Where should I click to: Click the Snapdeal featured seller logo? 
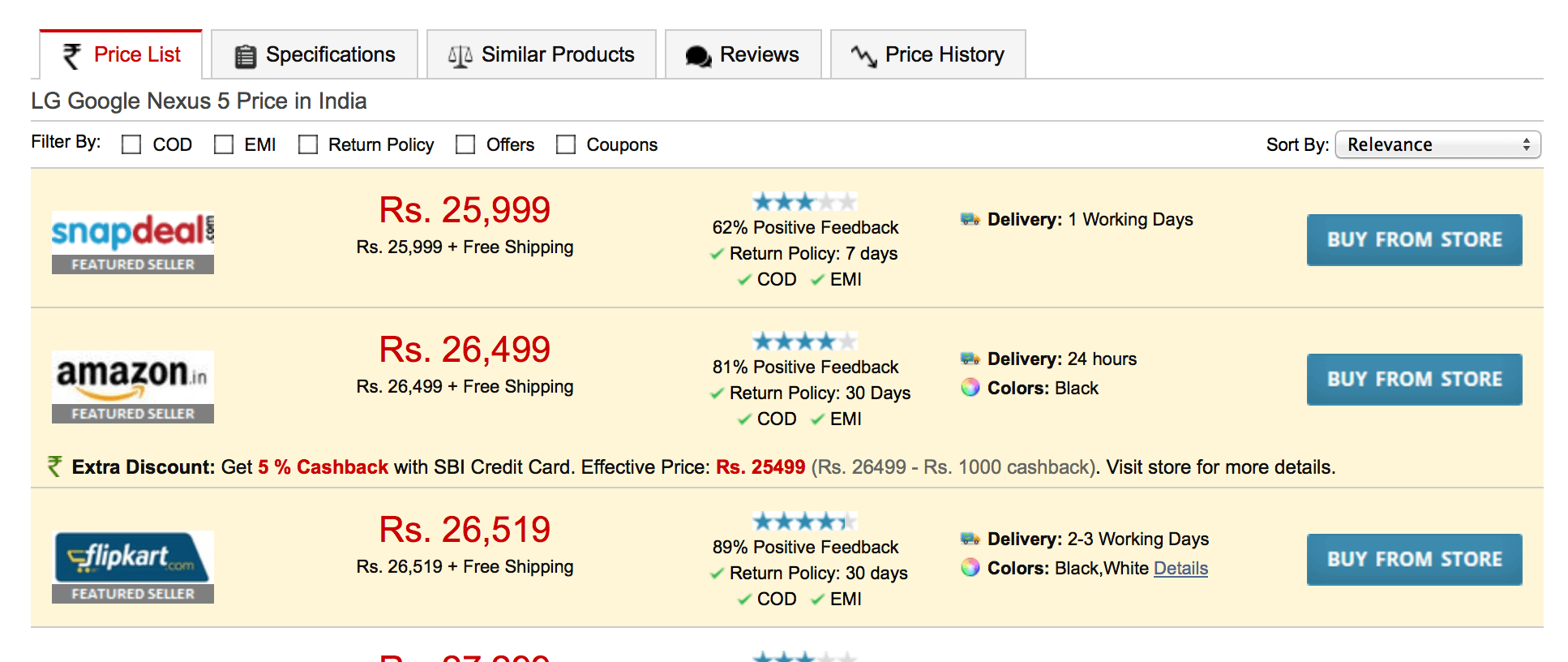tap(133, 243)
